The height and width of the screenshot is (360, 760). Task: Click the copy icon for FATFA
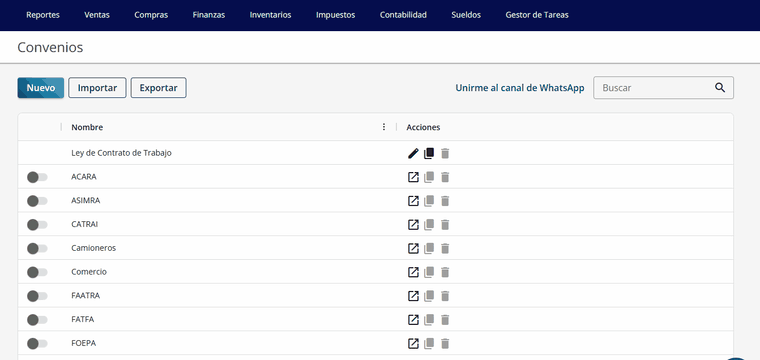pyautogui.click(x=429, y=320)
